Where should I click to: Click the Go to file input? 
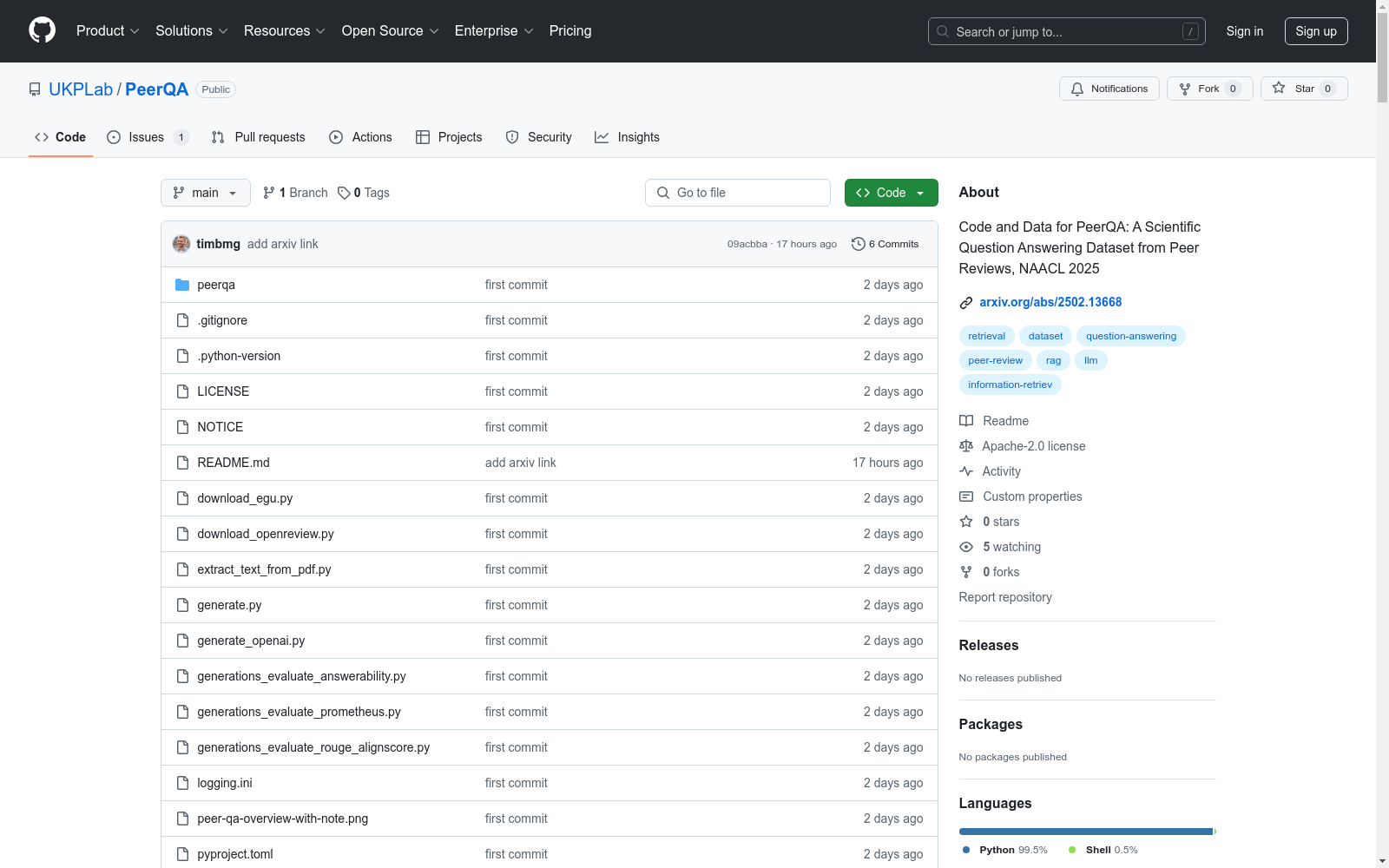738,193
